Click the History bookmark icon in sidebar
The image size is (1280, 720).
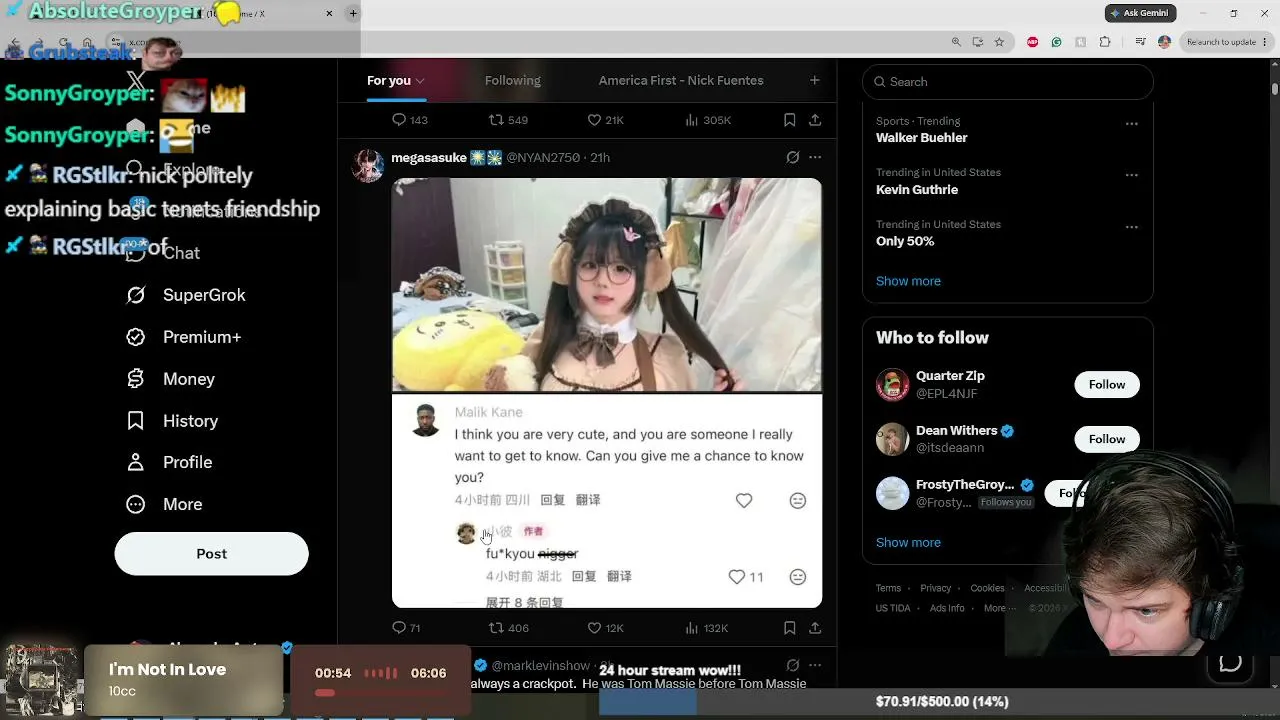coord(136,421)
